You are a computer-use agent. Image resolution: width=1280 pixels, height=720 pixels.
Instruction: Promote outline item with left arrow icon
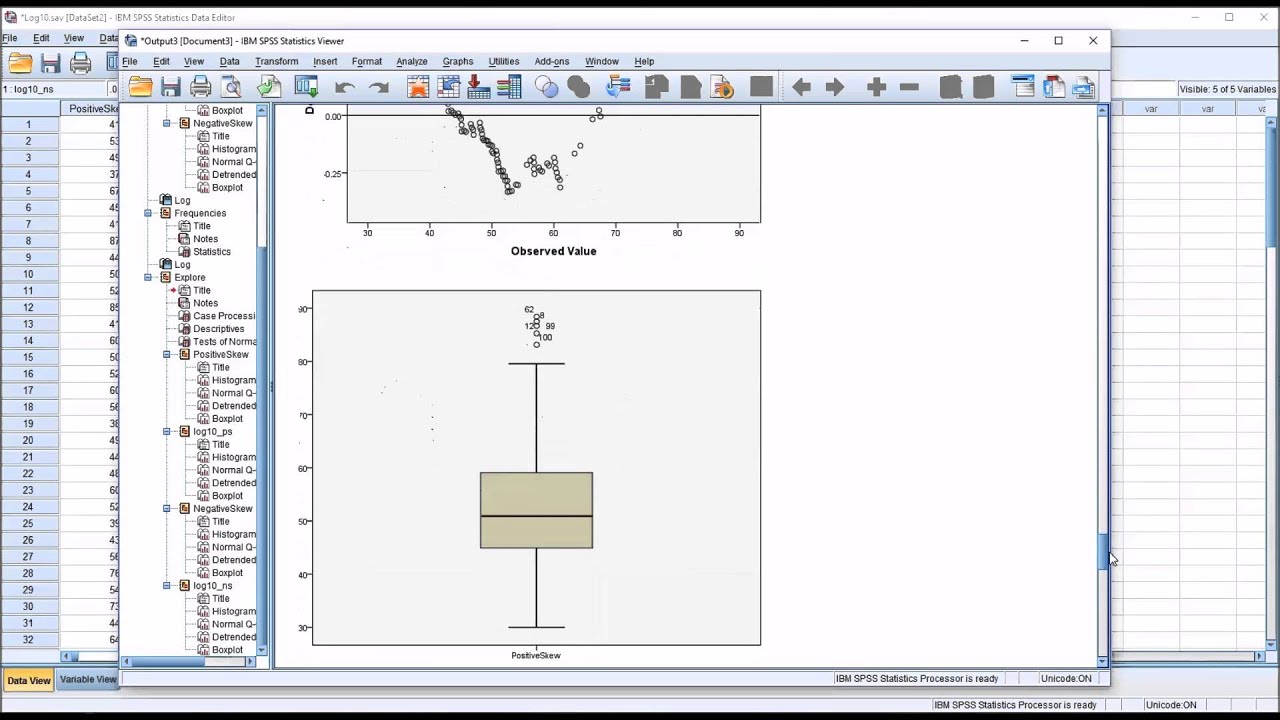point(801,88)
